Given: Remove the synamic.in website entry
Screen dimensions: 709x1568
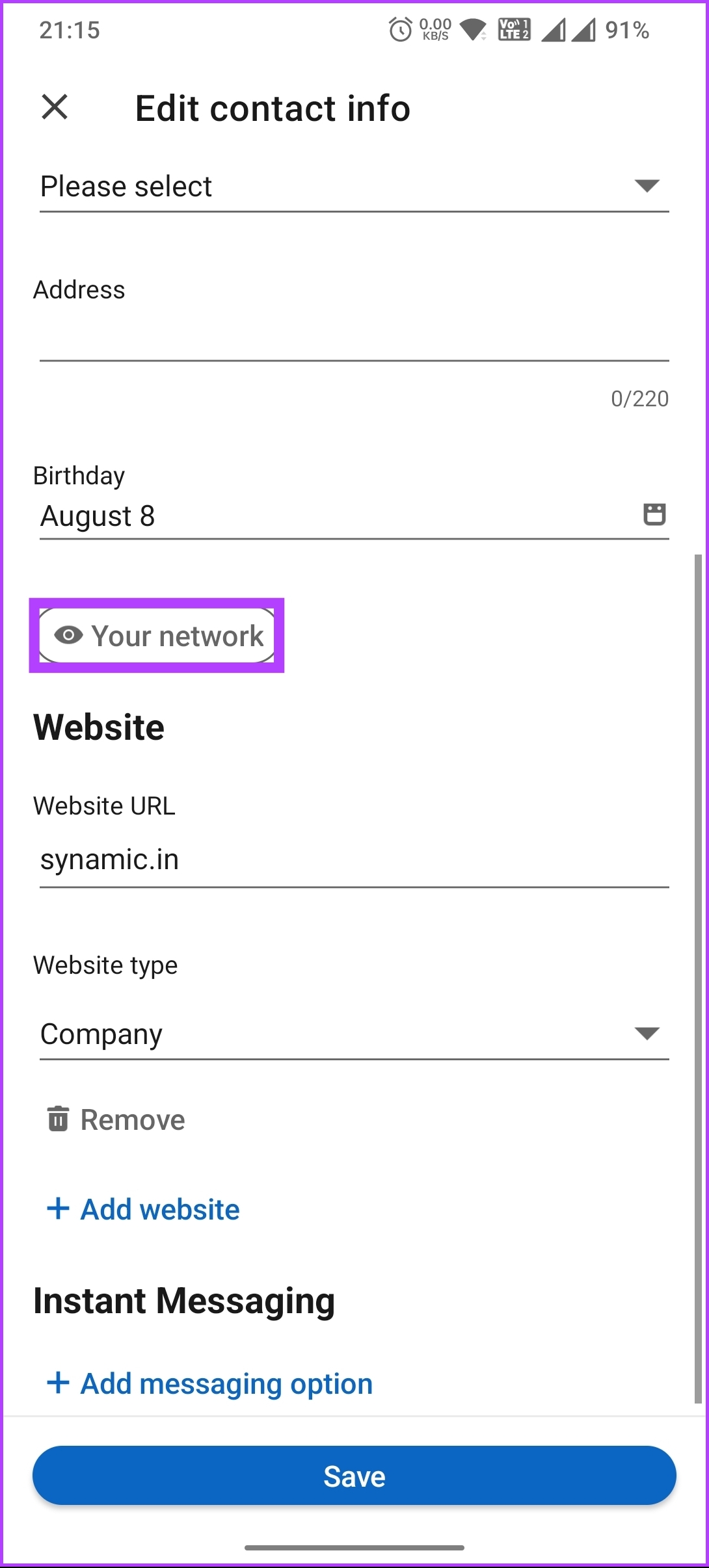Looking at the screenshot, I should tap(116, 1119).
